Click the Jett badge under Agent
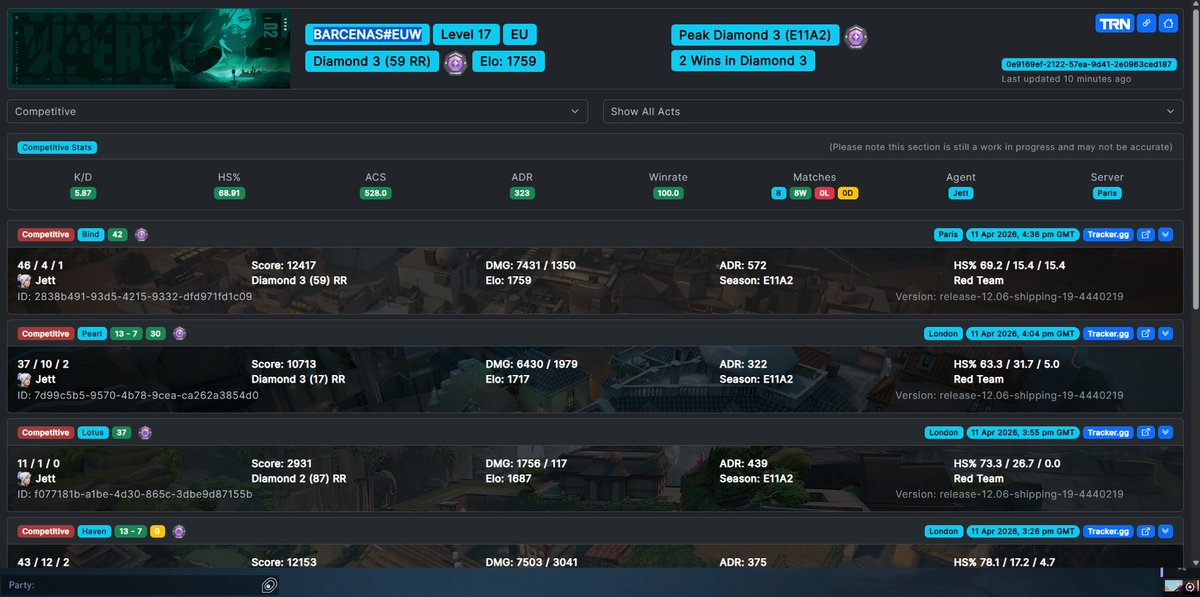This screenshot has height=597, width=1200. coord(961,193)
